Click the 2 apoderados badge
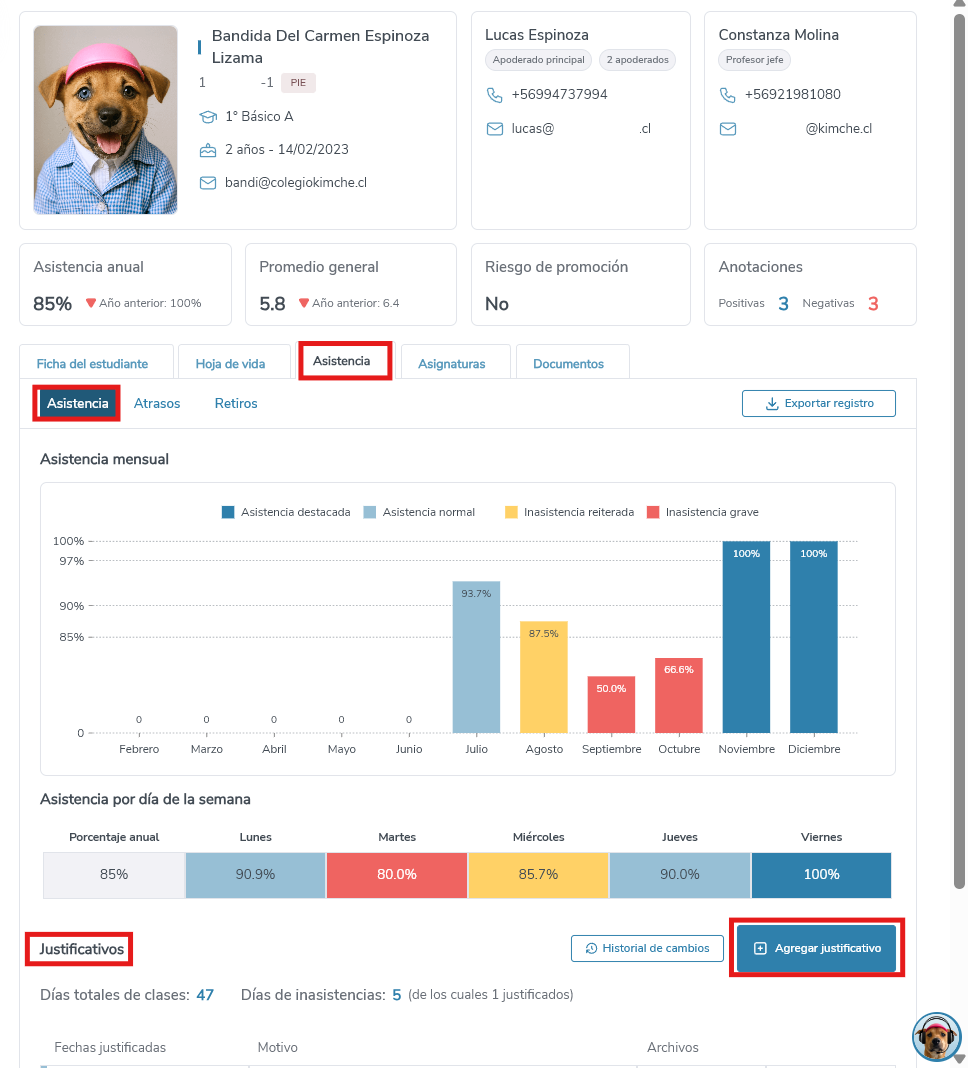 point(638,60)
